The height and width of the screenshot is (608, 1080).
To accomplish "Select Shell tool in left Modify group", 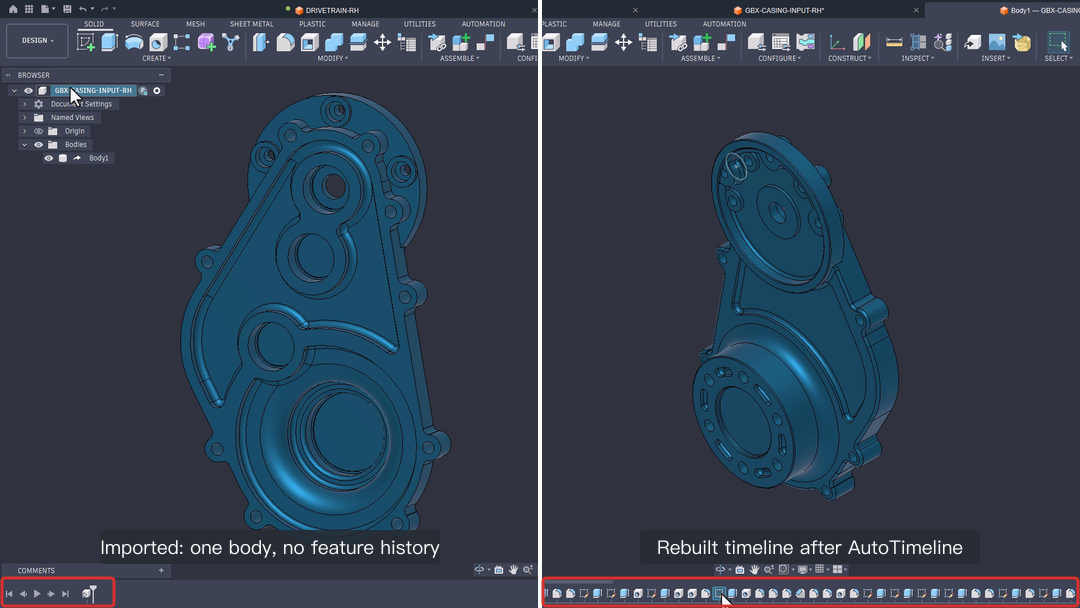I will coord(309,42).
